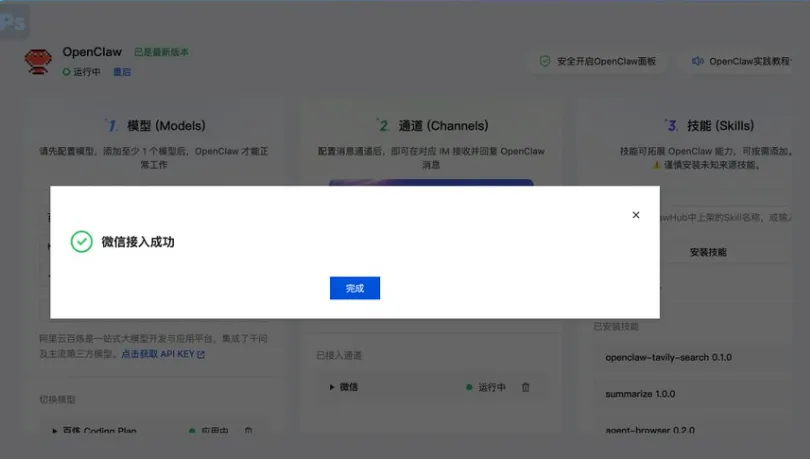This screenshot has width=810, height=459.
Task: Click the external-link icon after API KEY
Action: (201, 354)
